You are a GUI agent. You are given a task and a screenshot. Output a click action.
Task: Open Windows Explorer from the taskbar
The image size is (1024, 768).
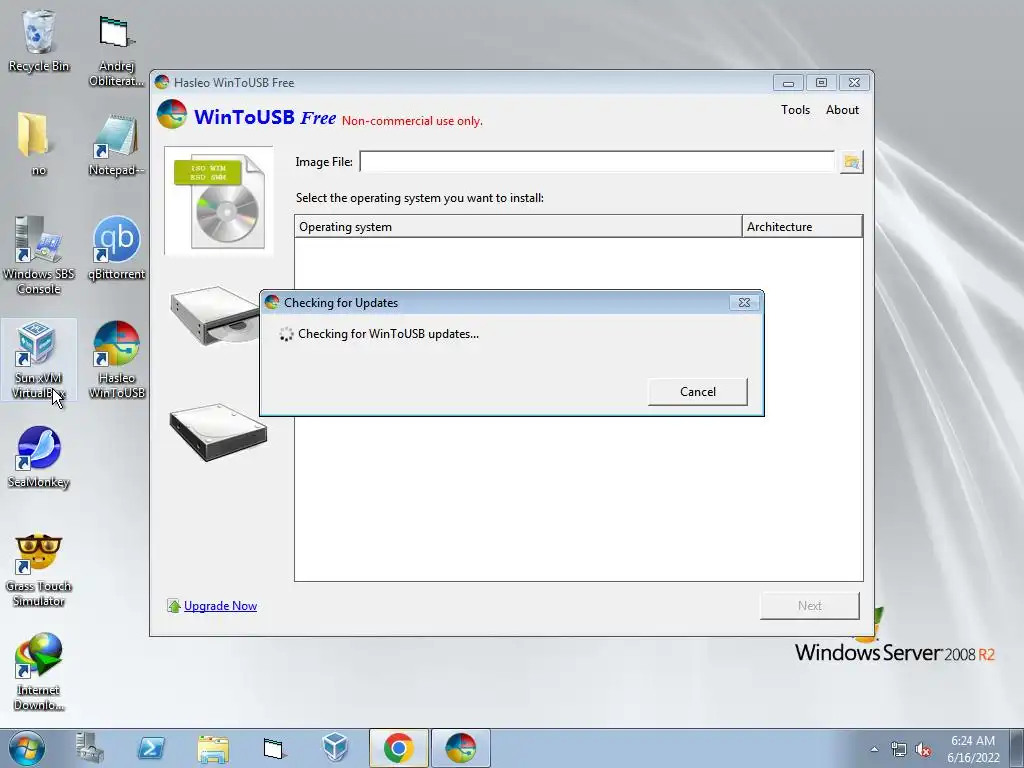click(x=212, y=748)
